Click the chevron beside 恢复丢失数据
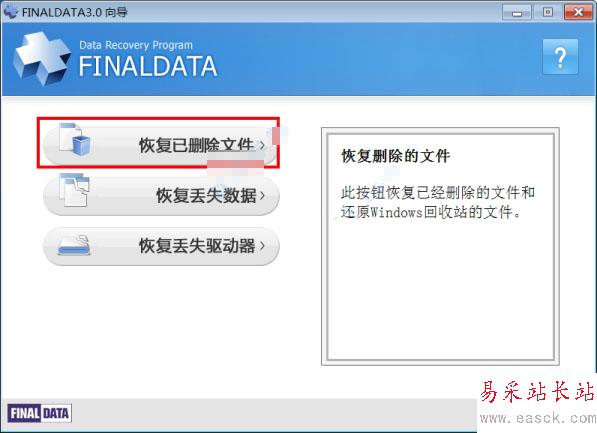 (x=262, y=195)
